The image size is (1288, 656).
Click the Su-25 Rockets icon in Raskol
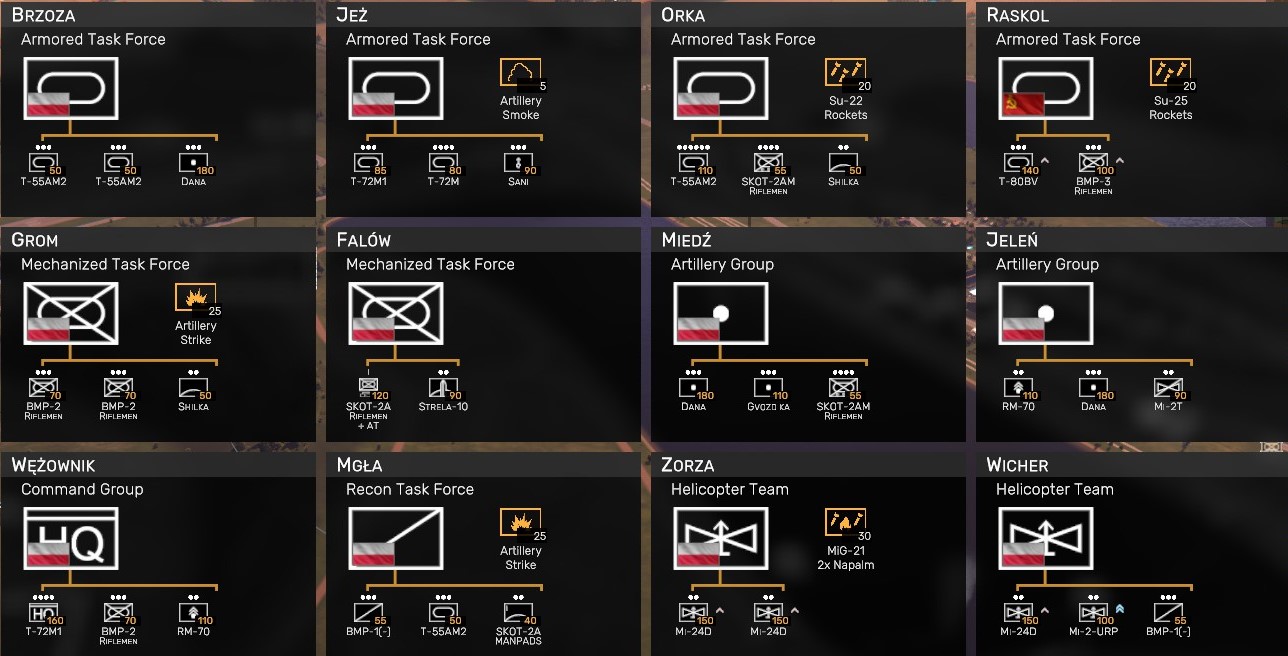(x=1170, y=74)
